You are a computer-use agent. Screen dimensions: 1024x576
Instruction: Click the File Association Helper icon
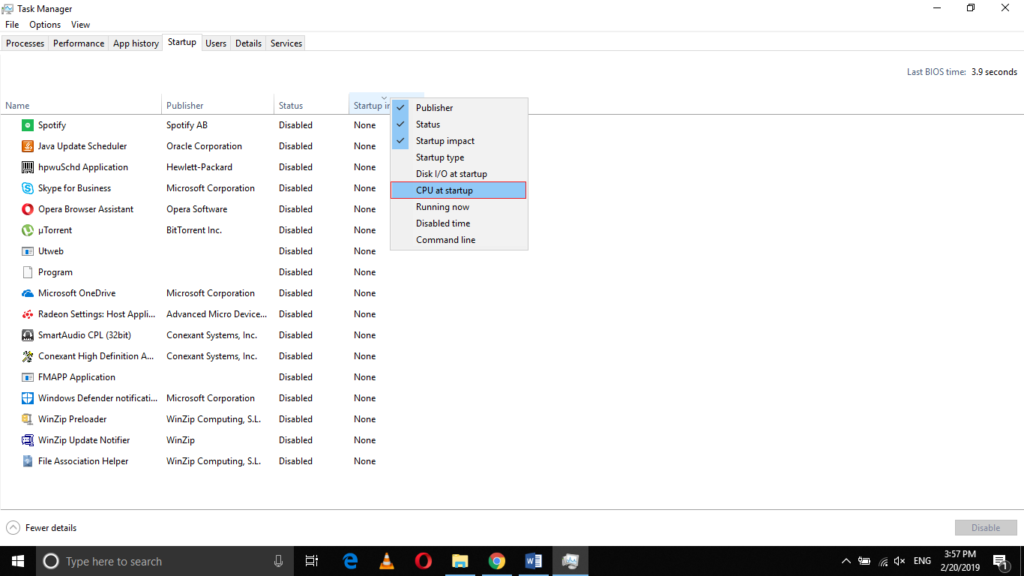pyautogui.click(x=27, y=461)
